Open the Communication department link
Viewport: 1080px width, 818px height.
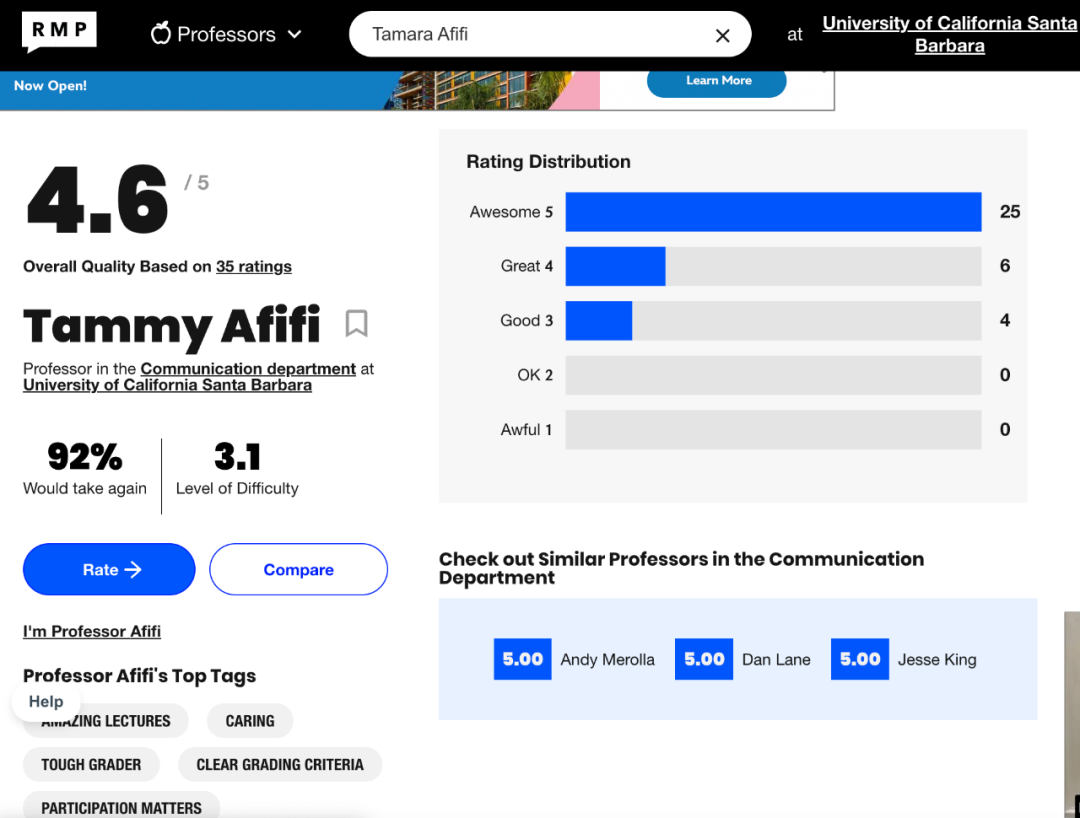248,368
